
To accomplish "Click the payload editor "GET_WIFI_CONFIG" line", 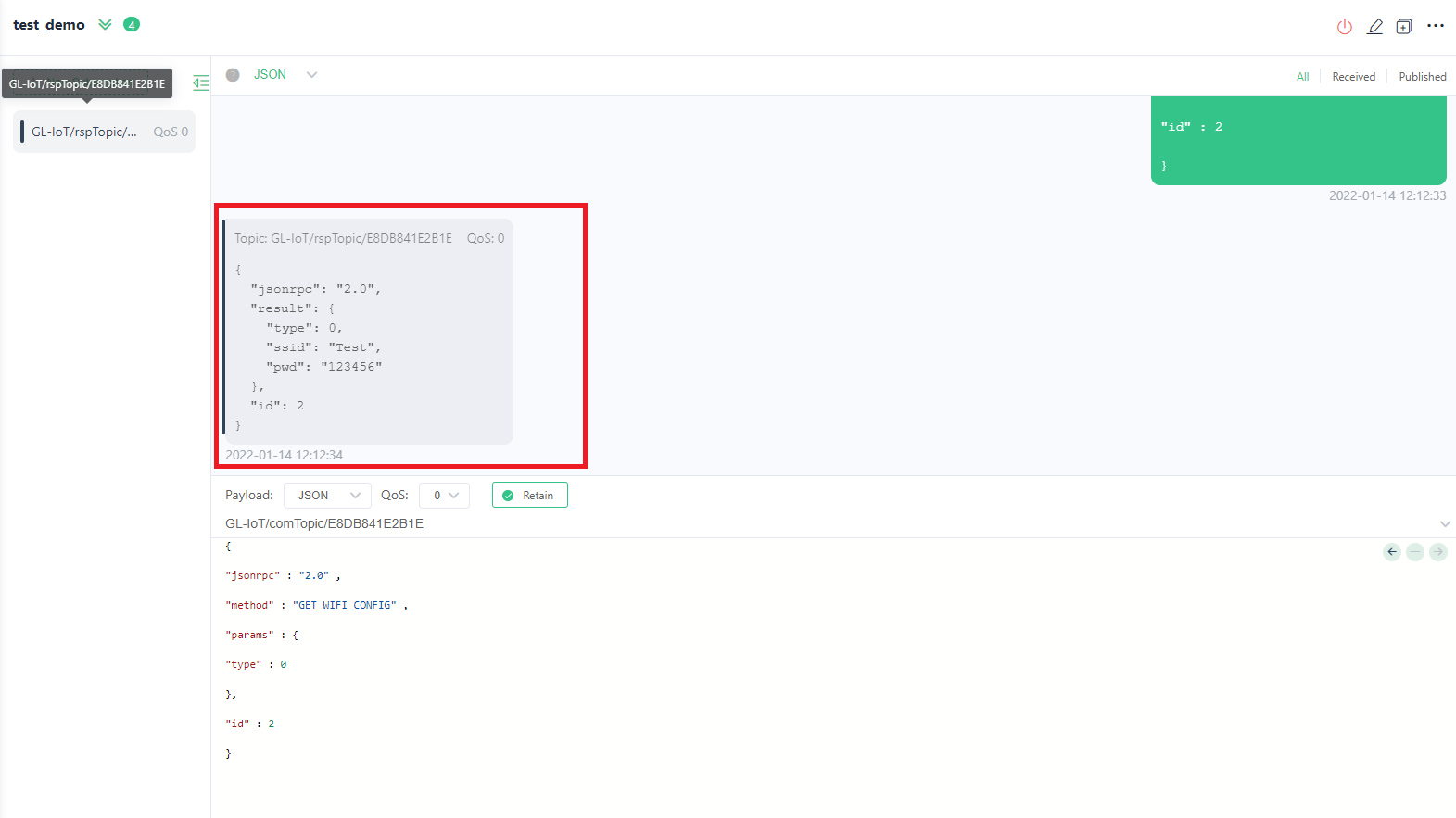I will tap(317, 605).
